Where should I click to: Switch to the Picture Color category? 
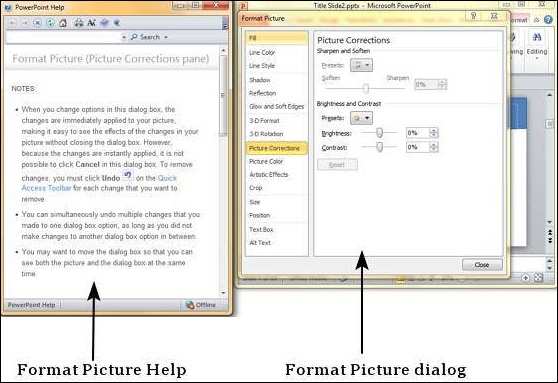tap(276, 162)
